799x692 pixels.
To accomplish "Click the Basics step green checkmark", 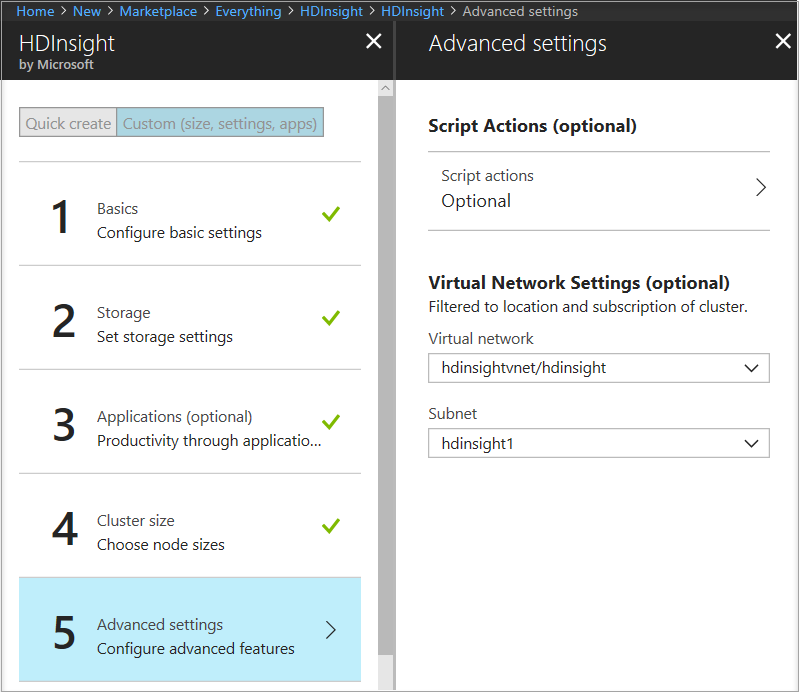I will (331, 214).
